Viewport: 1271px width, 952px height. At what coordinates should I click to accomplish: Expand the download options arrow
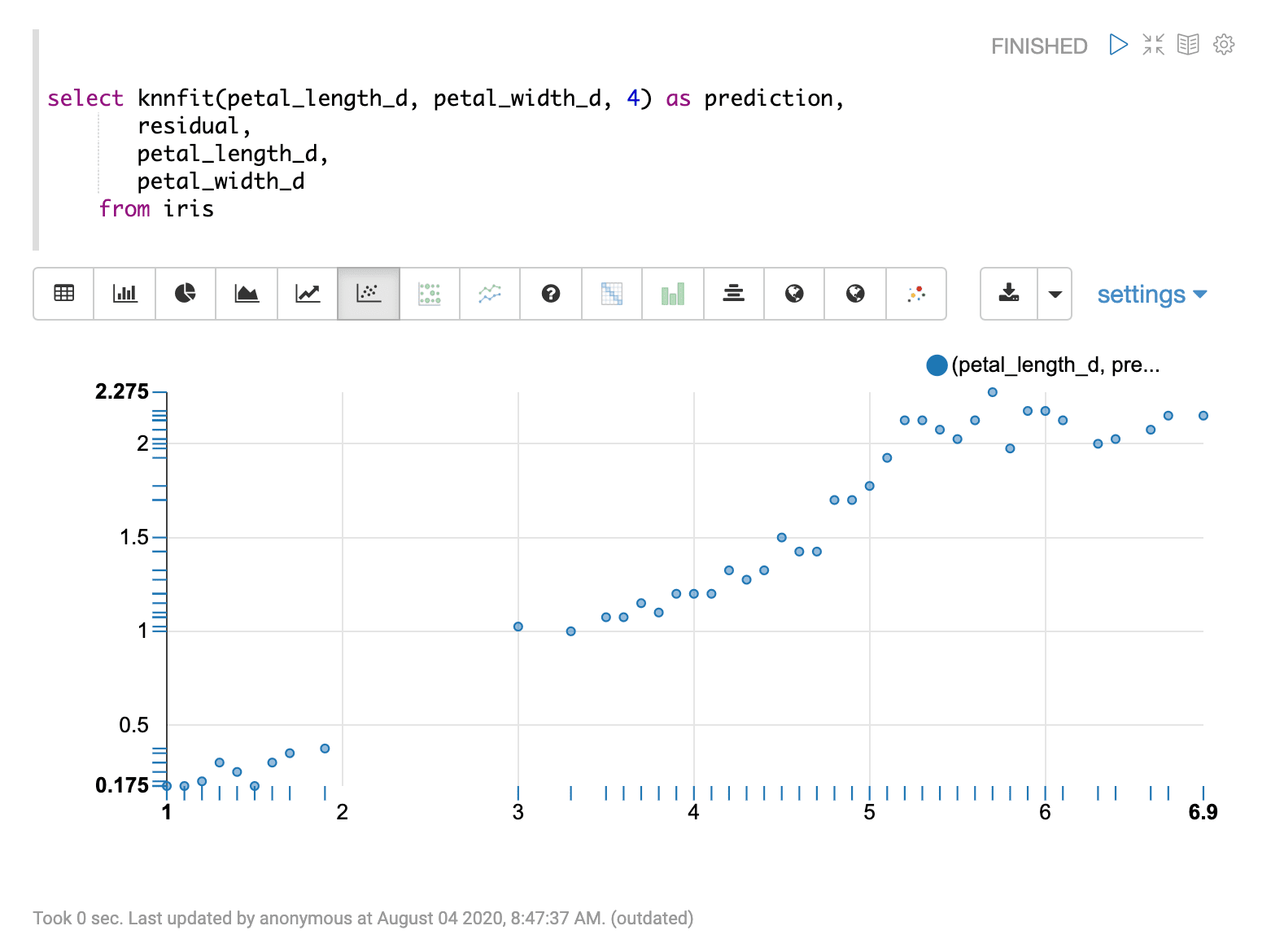1055,294
